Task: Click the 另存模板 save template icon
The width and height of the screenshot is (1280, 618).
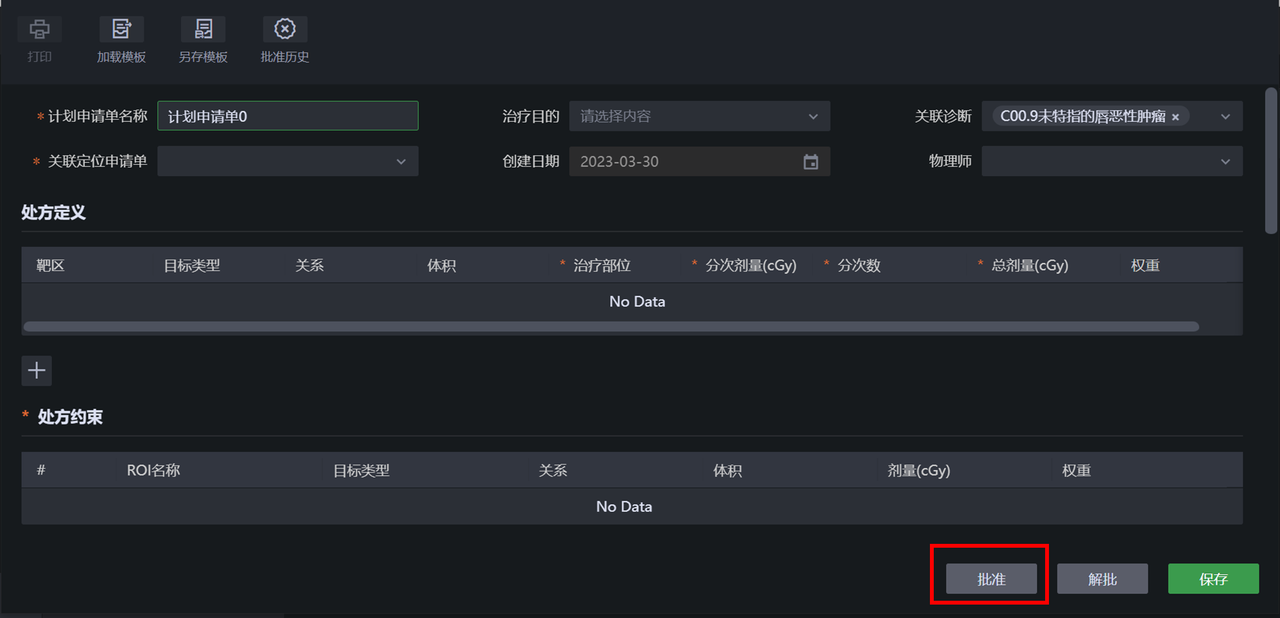Action: coord(203,29)
